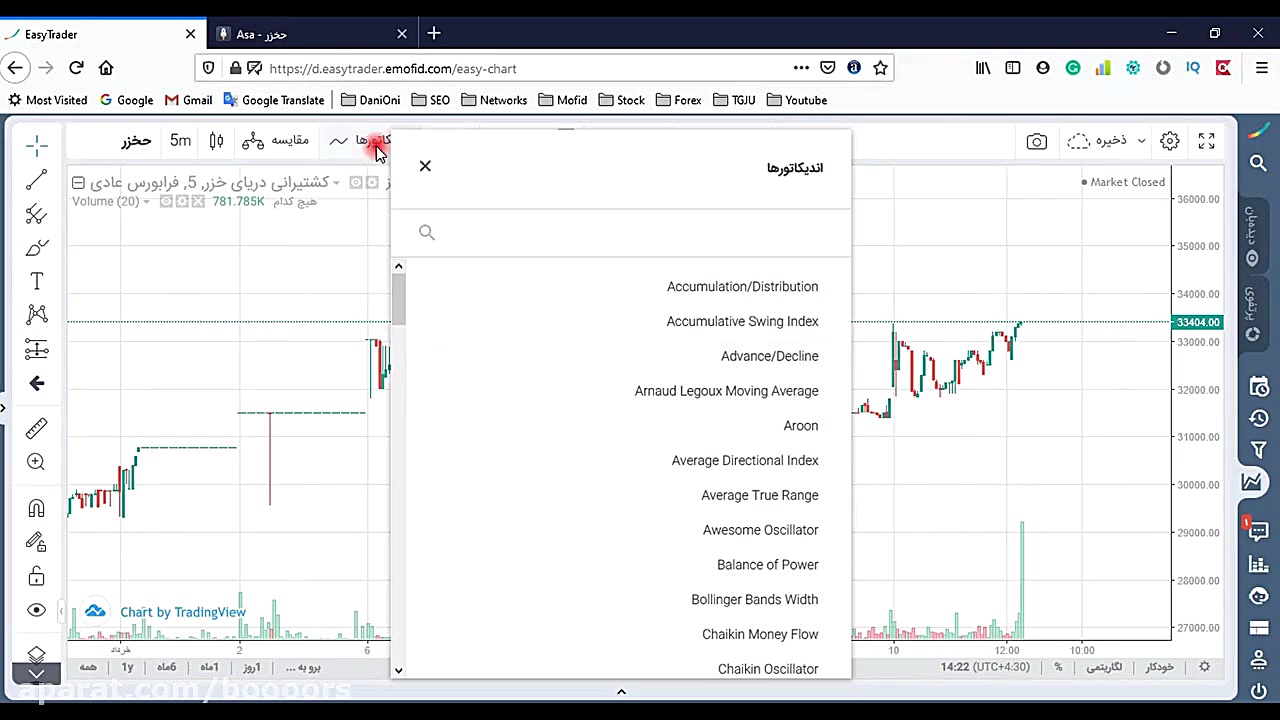The width and height of the screenshot is (1280, 720).
Task: Select the crosshair cursor tool
Action: [x=37, y=146]
